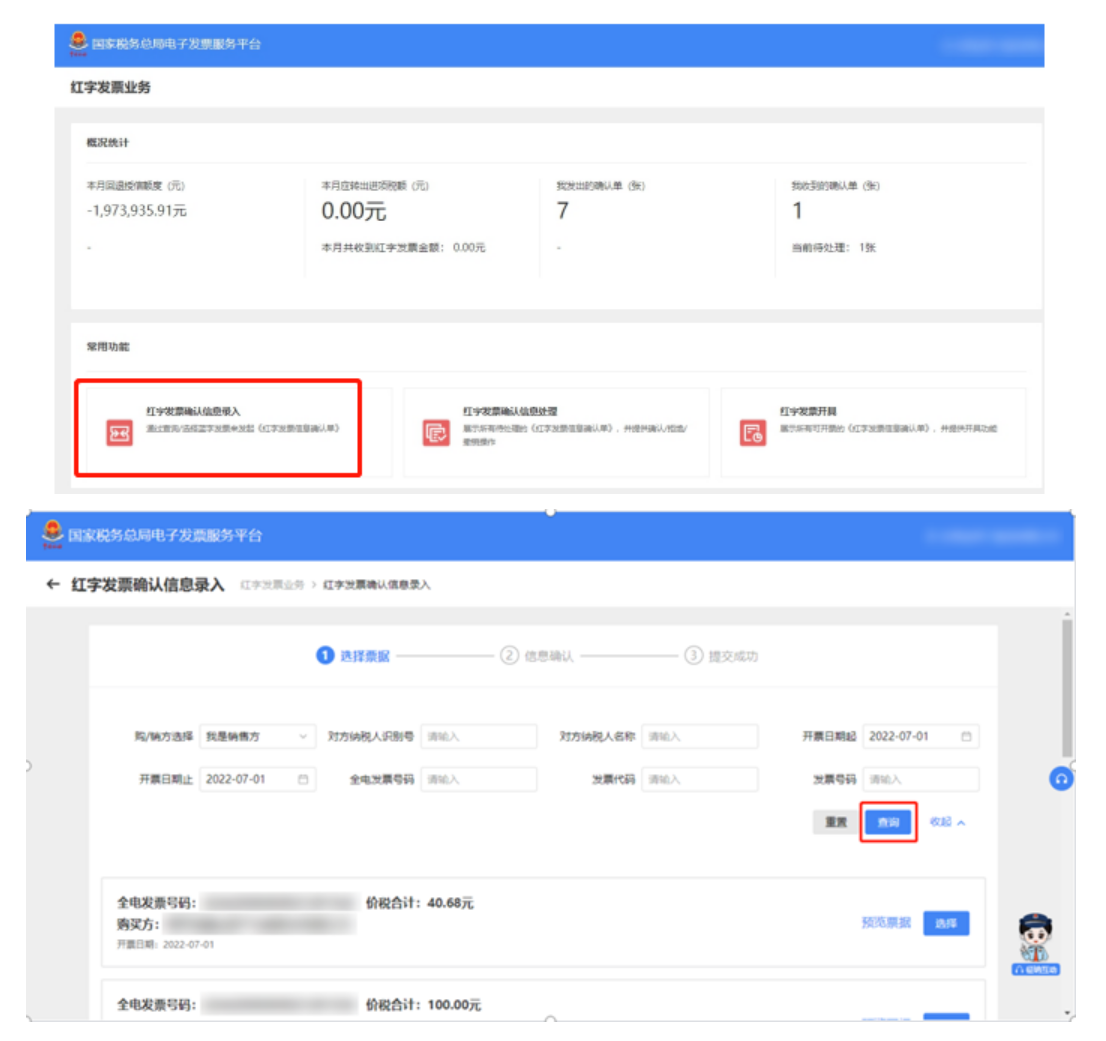
Task: Open calendar icon in 开票日期起 field
Action: coord(966,737)
